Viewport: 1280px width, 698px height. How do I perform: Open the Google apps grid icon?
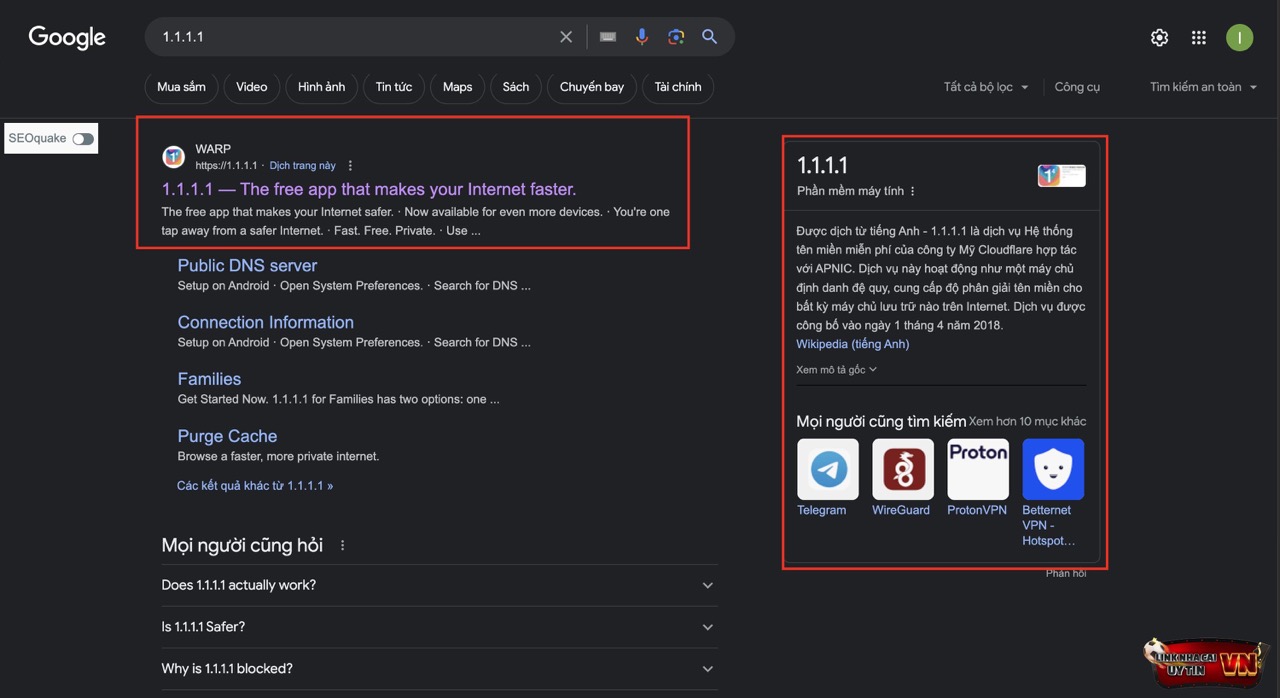click(1199, 38)
